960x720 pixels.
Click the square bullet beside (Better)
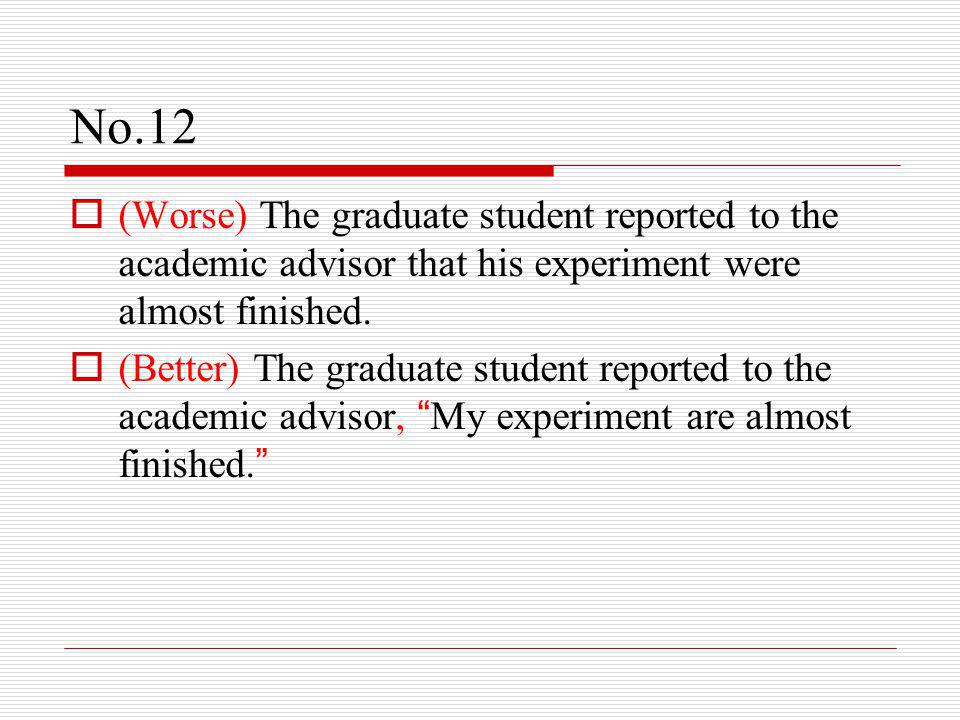click(87, 366)
